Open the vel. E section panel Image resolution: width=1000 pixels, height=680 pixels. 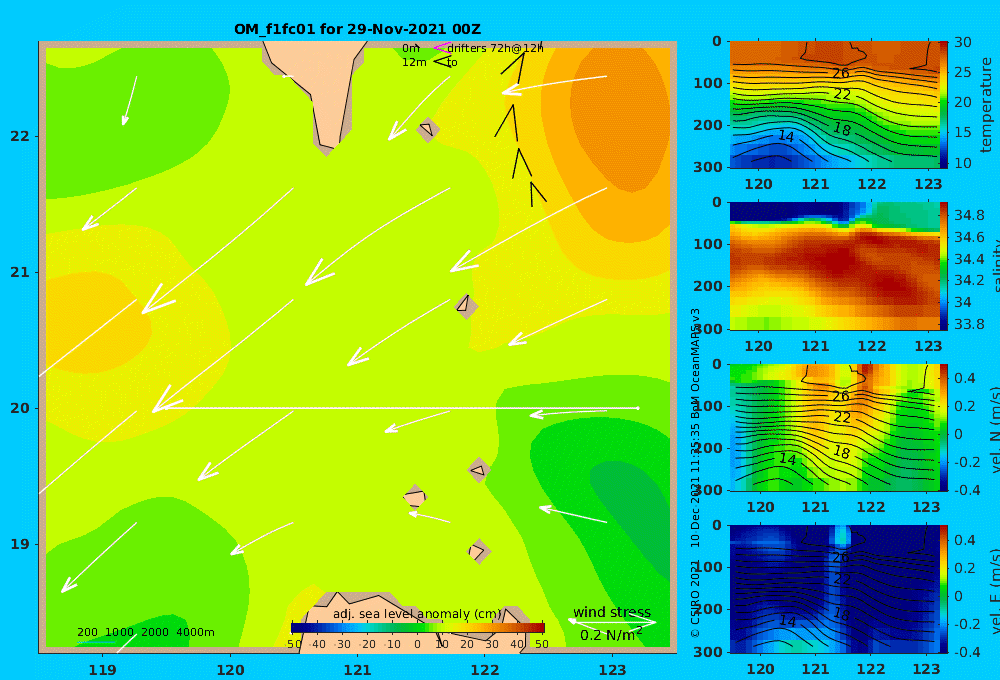click(835, 589)
